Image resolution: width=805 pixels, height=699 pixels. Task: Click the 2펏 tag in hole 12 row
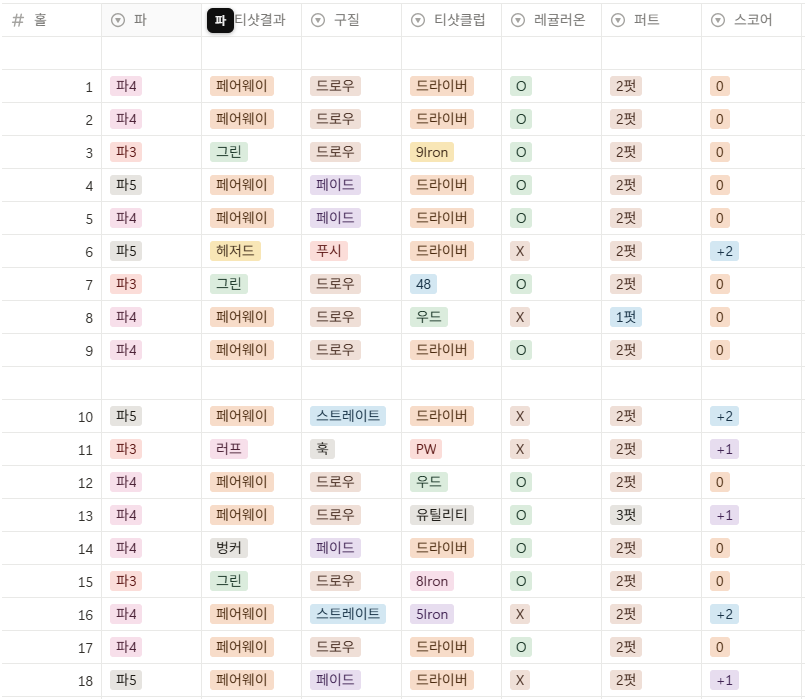tap(626, 482)
